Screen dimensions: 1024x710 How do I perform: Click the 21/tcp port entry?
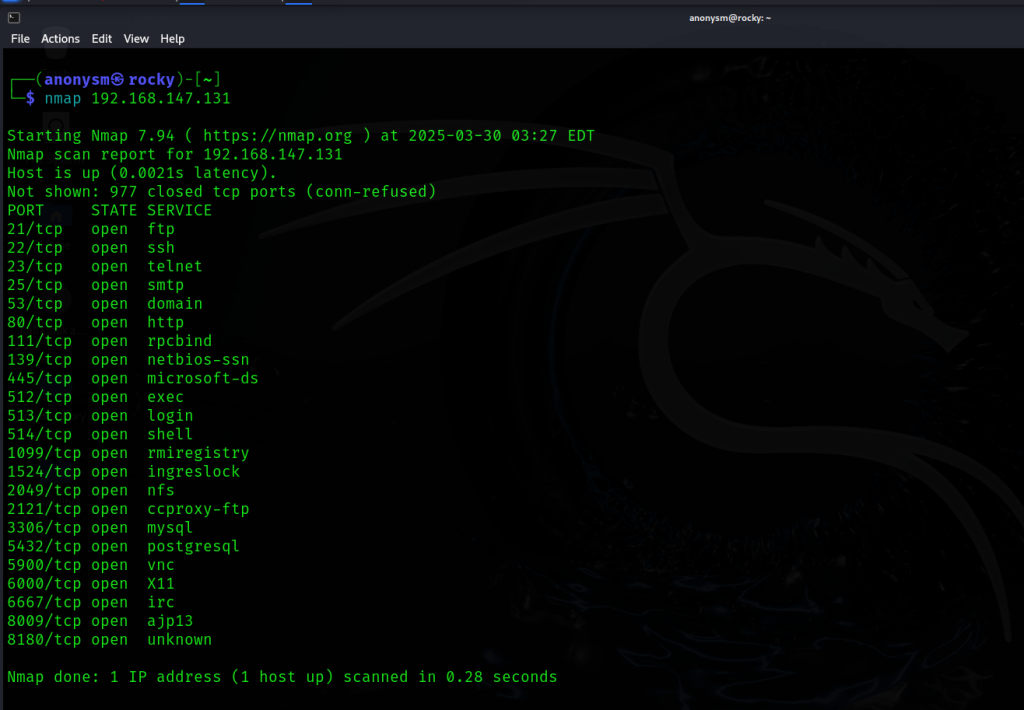pos(35,229)
